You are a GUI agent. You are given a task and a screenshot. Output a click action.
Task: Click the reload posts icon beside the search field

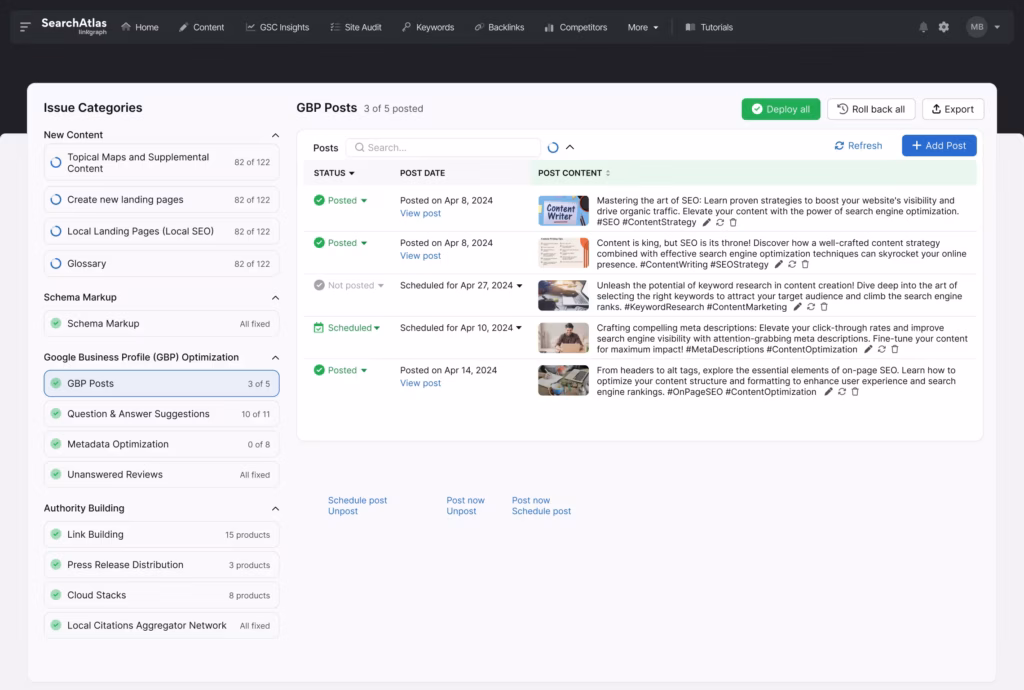[x=554, y=145]
